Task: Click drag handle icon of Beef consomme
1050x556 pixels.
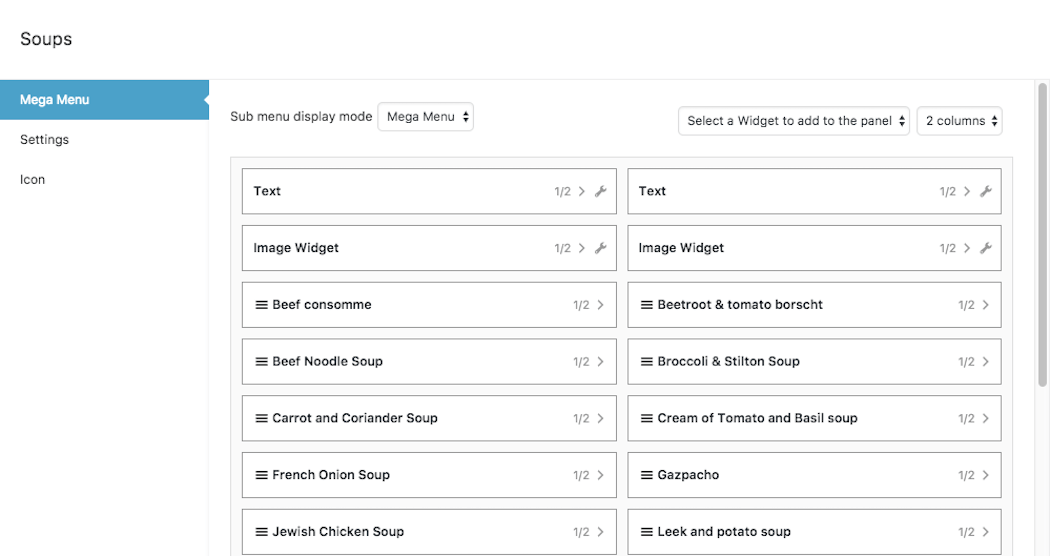Action: (262, 305)
